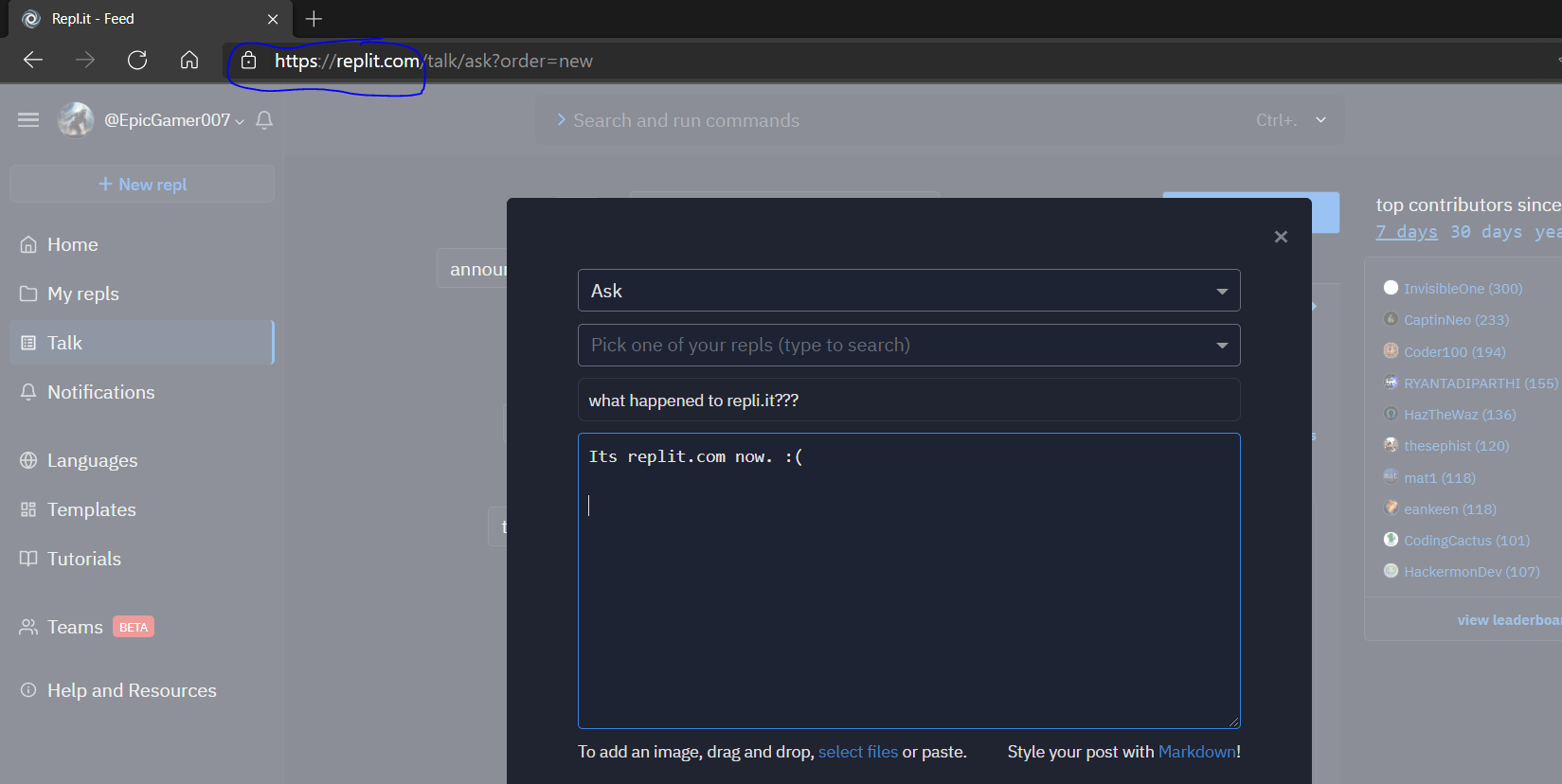Open the view leaderboard link
This screenshot has height=784, width=1562.
1509,620
